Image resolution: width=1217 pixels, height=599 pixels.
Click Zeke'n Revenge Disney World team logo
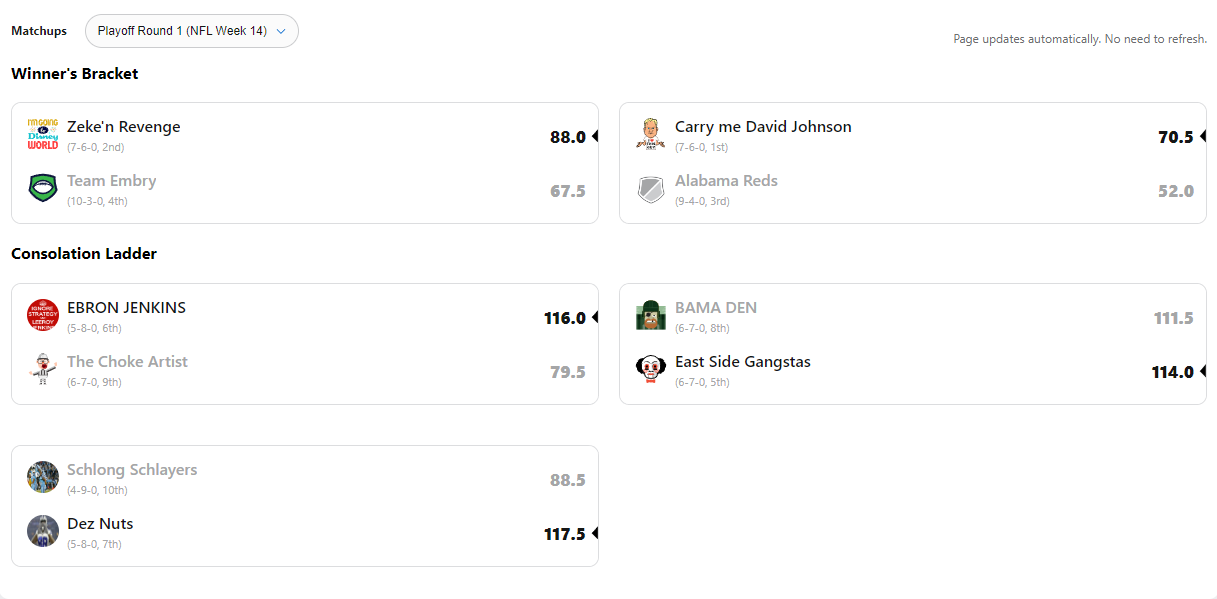pos(43,134)
